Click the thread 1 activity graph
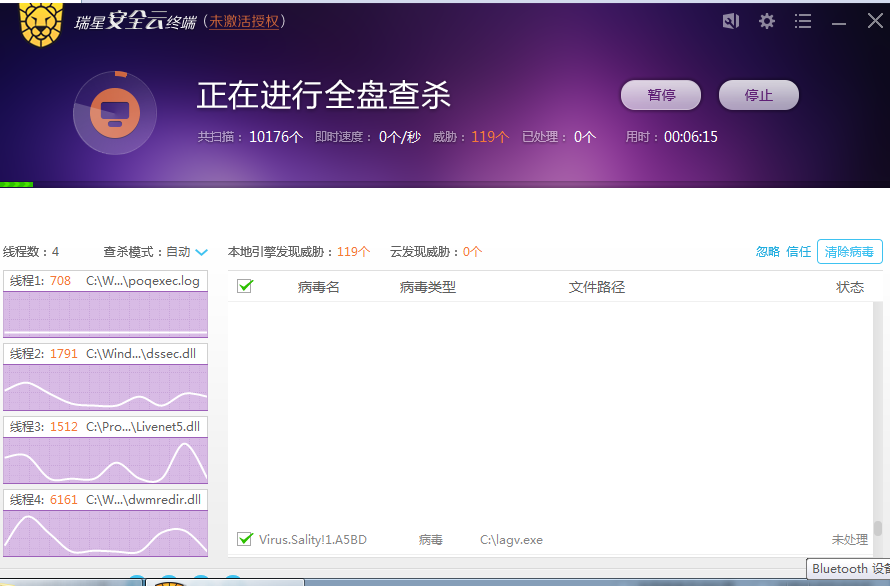The width and height of the screenshot is (890, 586). pyautogui.click(x=106, y=314)
